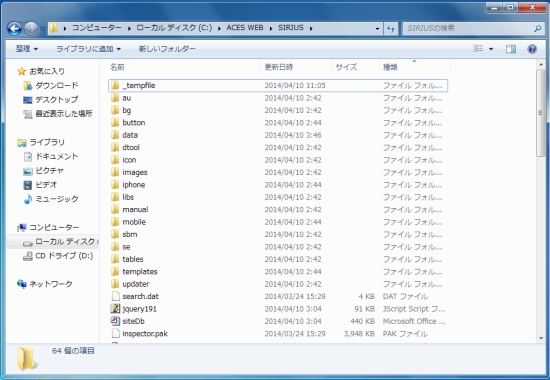Sort by 更新日時 column header
Viewport: 550px width, 380px height.
(x=279, y=67)
